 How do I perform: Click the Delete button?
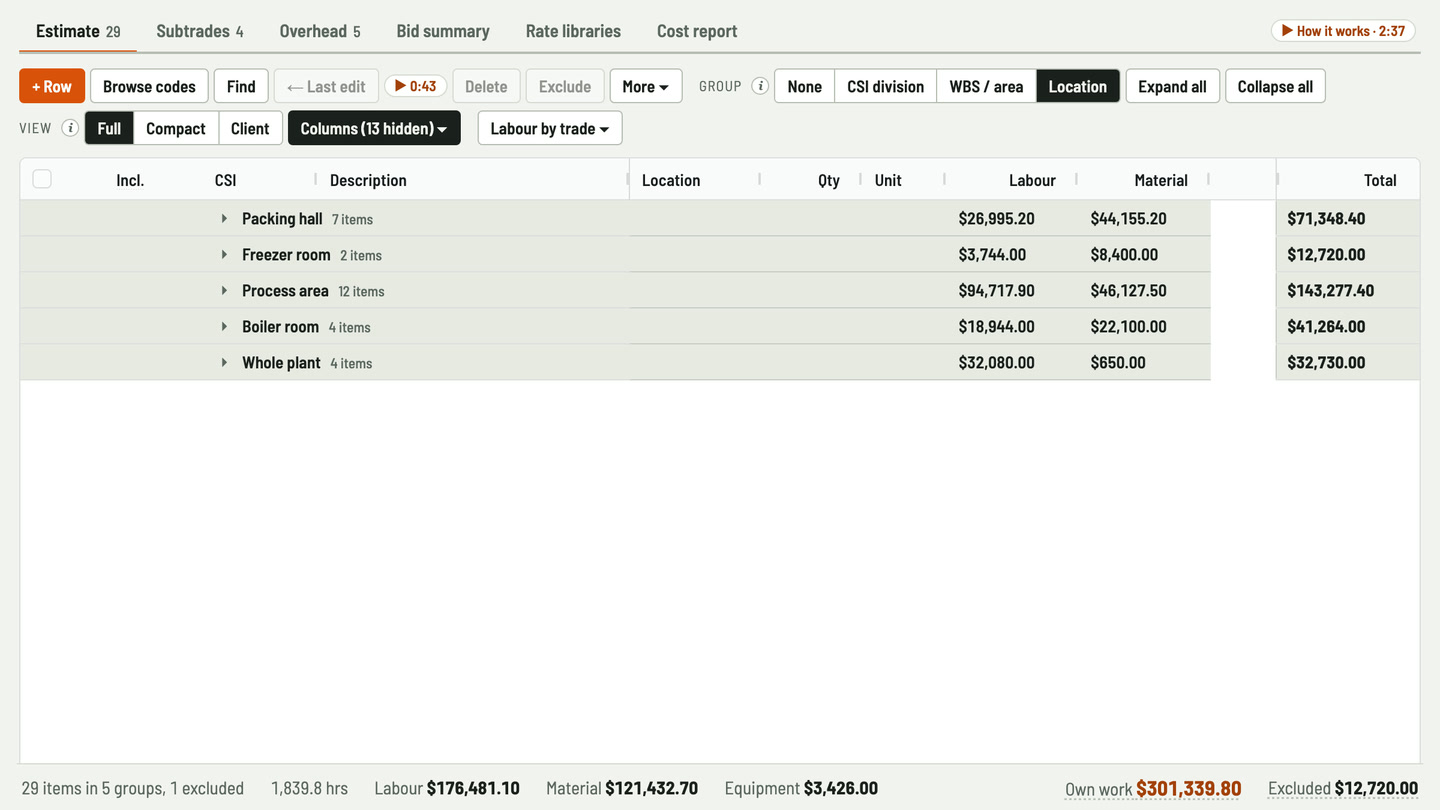[x=486, y=86]
